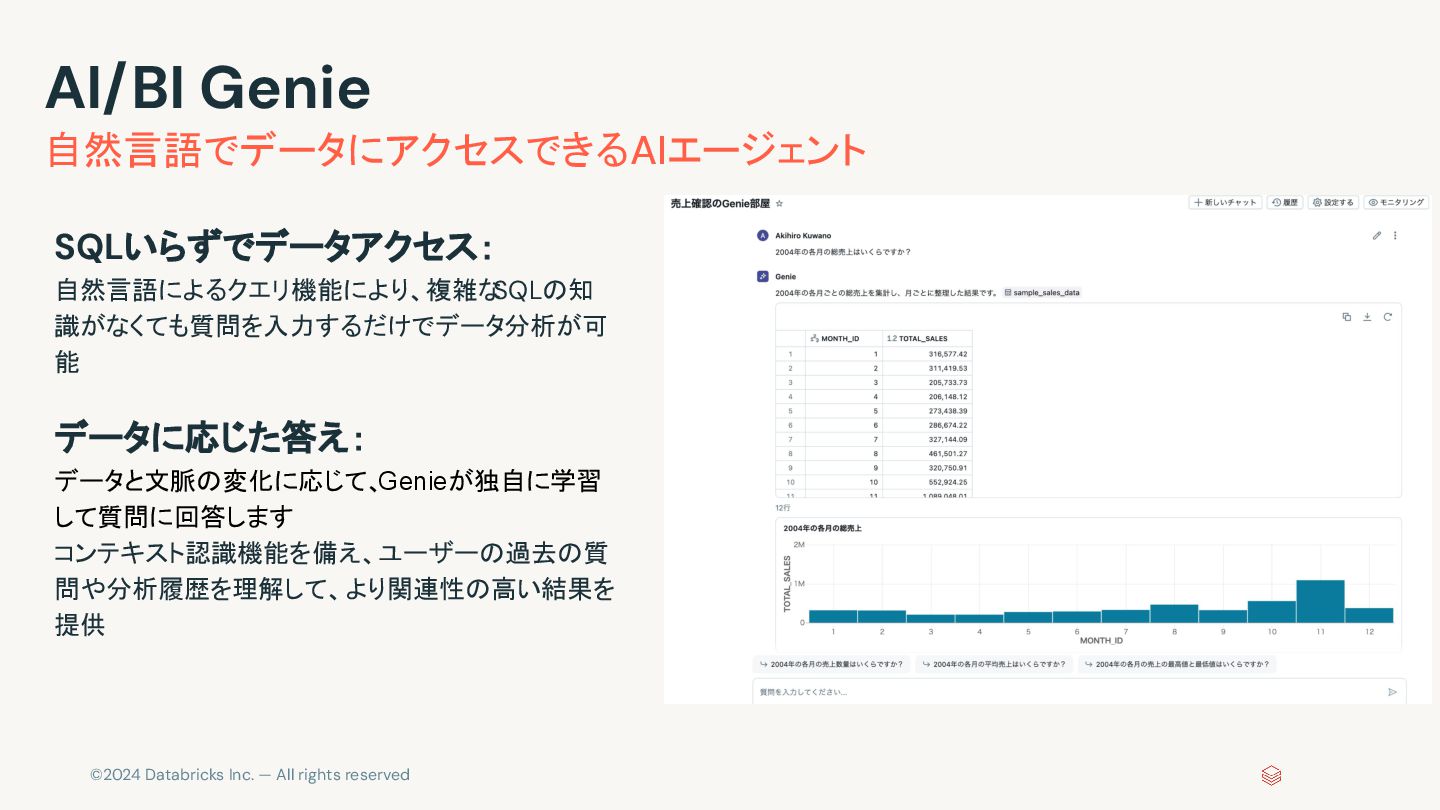
Task: Start a new chat with 新しいチャット
Action: (1225, 202)
